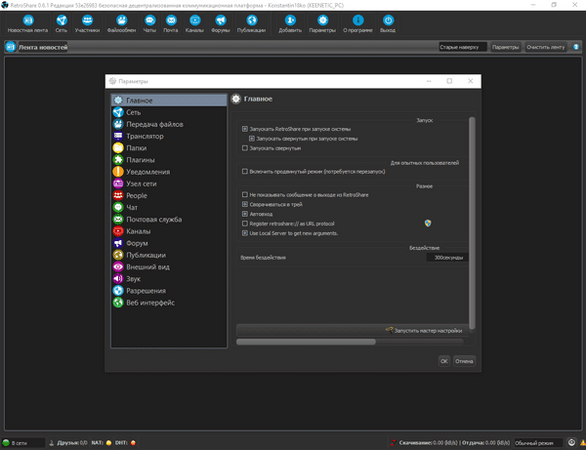The image size is (586, 450).
Task: Open the Разрешения settings page
Action: (169, 290)
